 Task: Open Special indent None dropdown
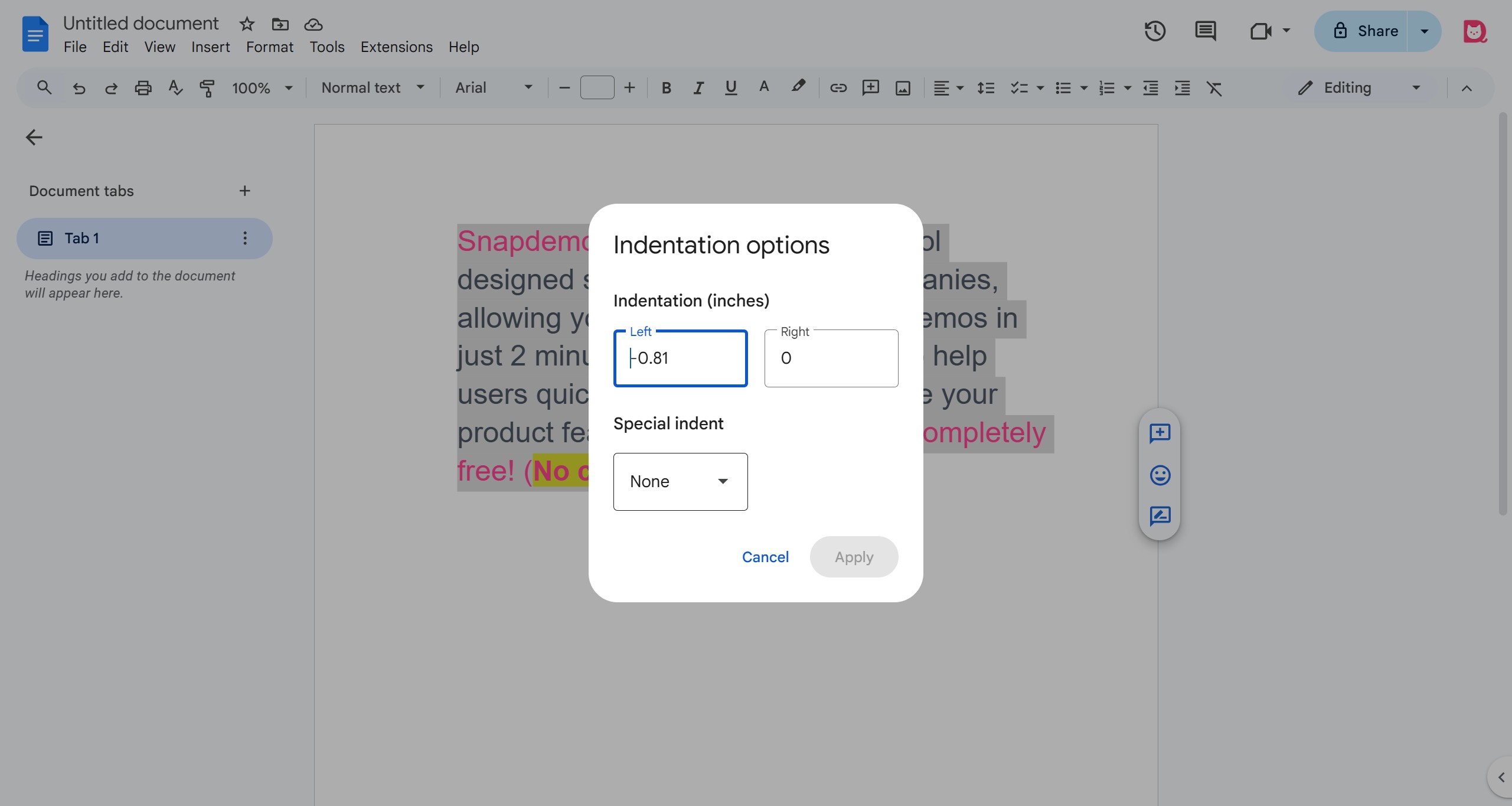[x=680, y=482]
